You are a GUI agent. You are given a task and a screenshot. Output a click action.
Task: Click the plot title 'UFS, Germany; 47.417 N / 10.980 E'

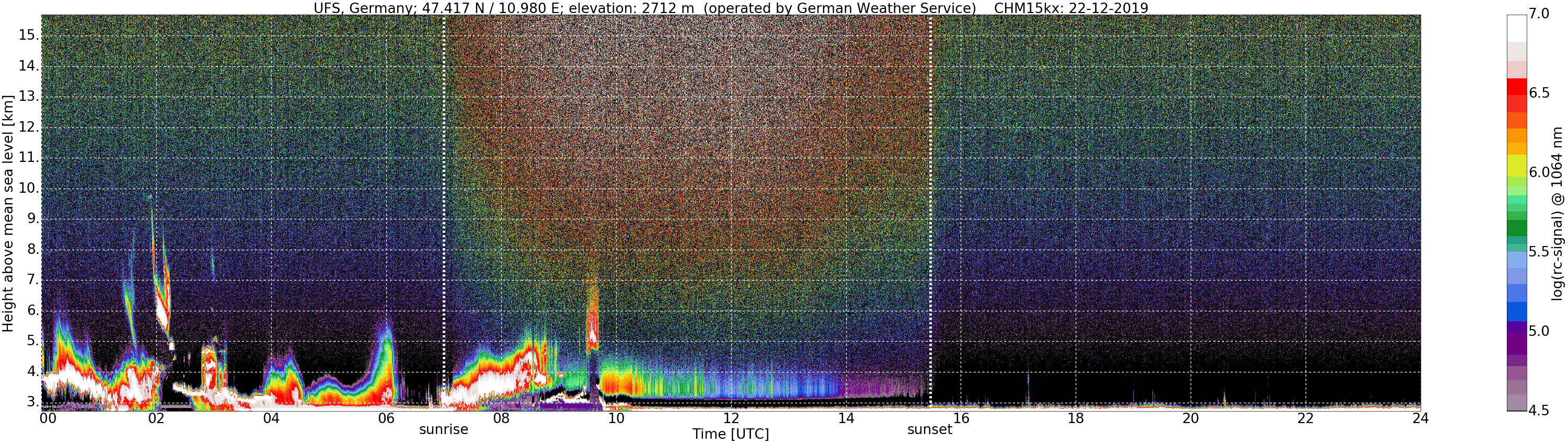[439, 8]
